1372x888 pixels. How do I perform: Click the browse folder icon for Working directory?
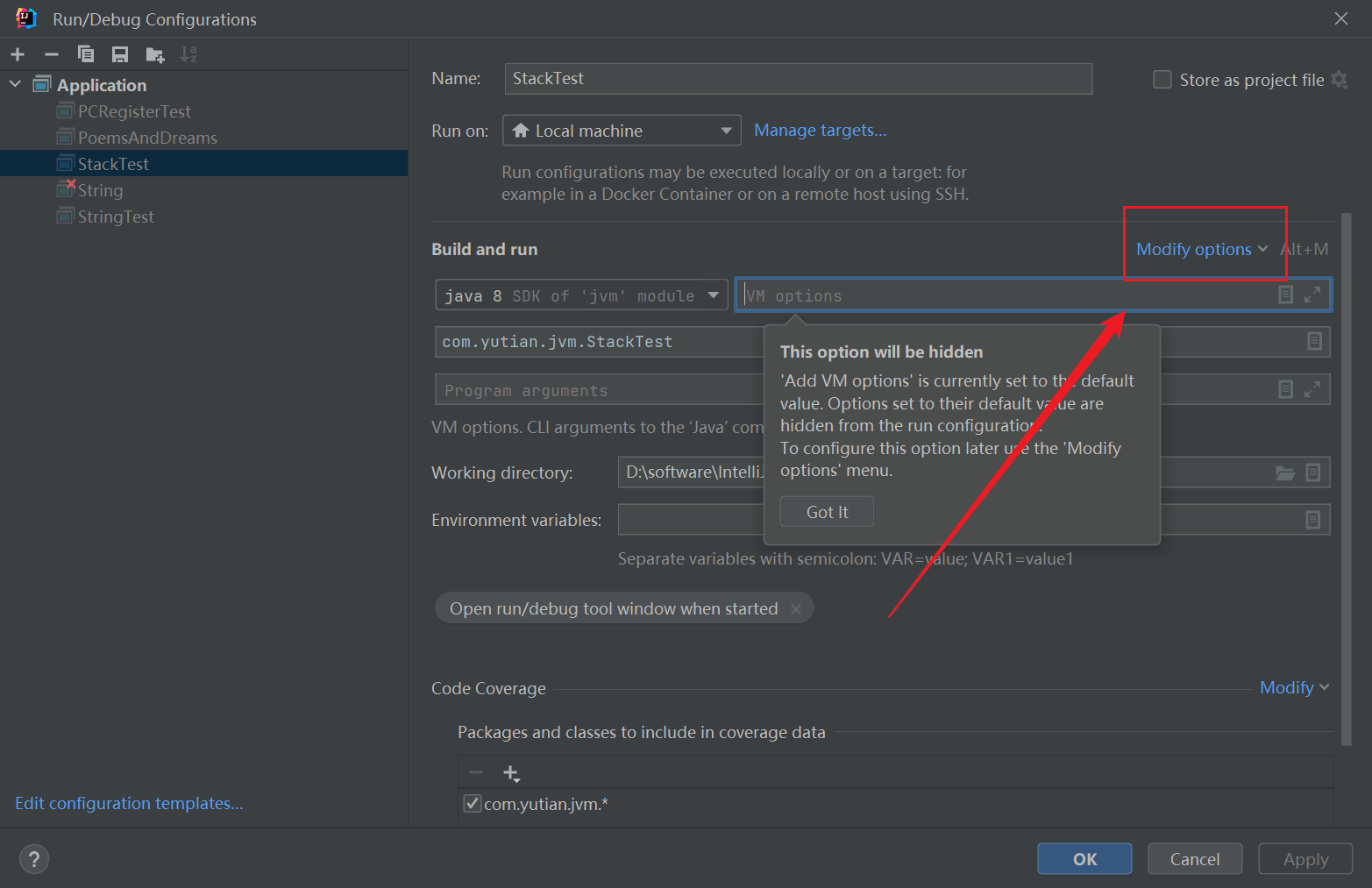coord(1284,473)
